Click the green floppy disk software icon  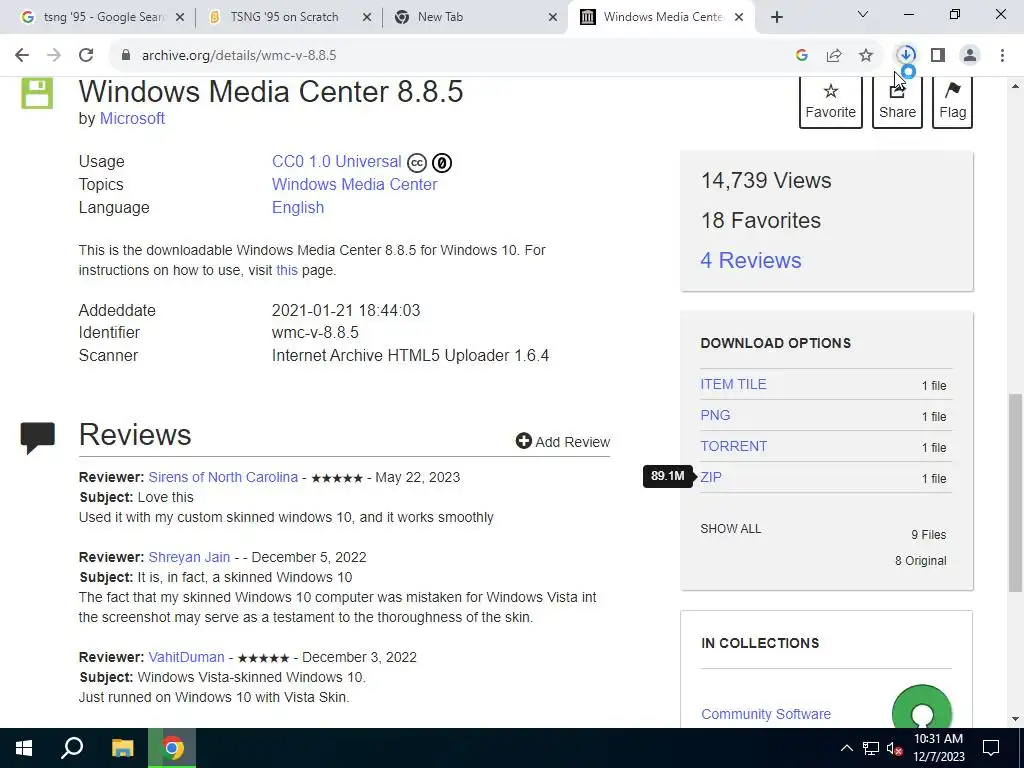tap(37, 93)
